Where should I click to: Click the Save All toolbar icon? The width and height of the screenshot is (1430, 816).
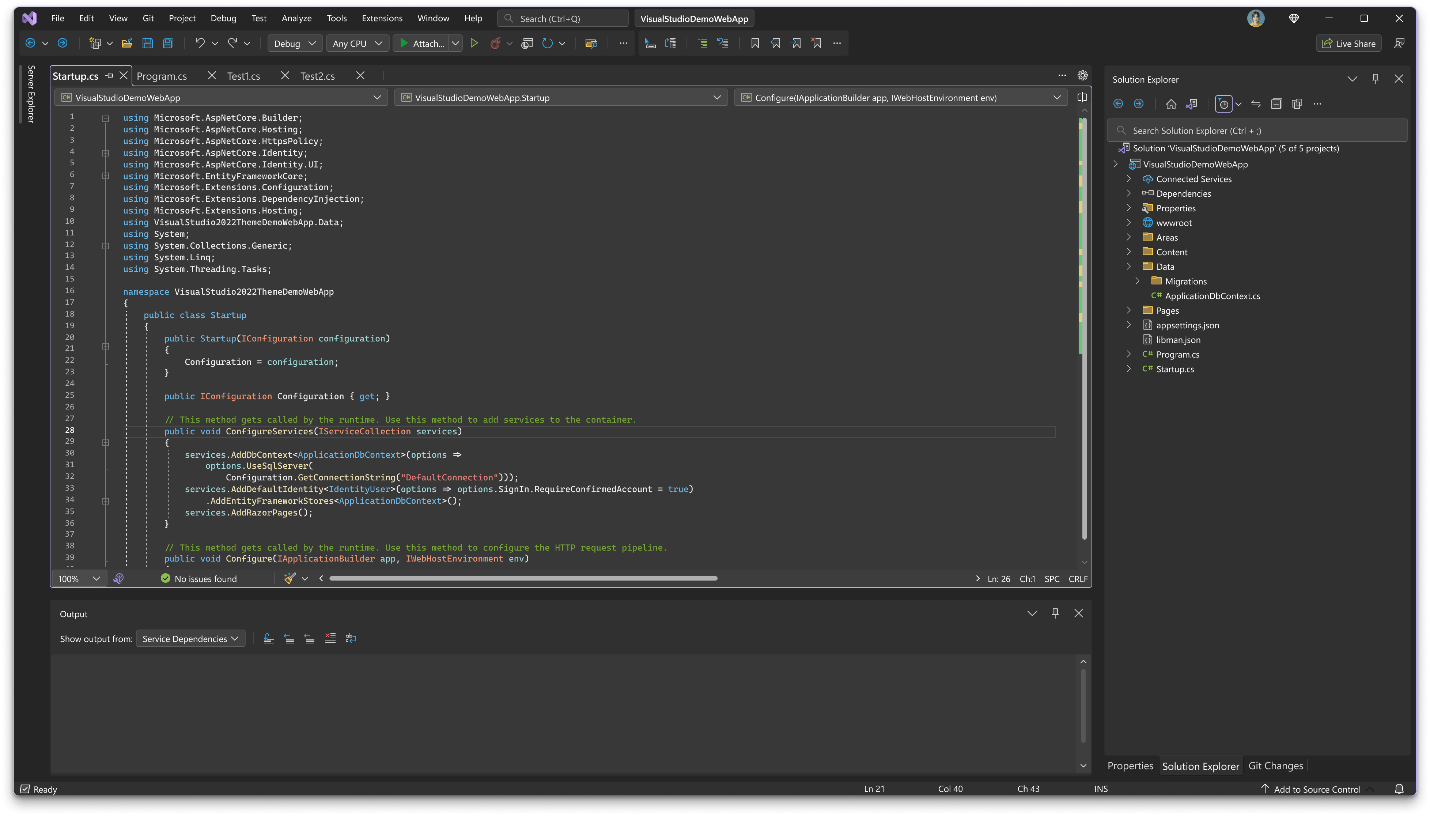pos(168,43)
